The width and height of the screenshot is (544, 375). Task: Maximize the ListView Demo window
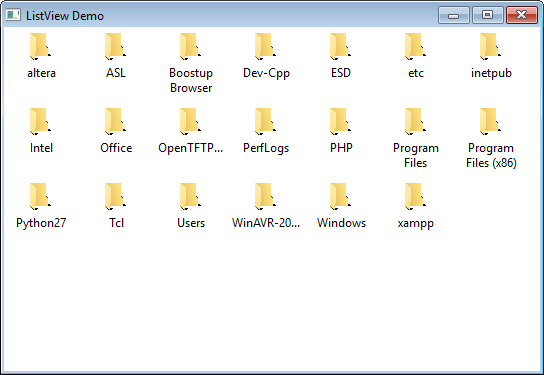coord(487,15)
